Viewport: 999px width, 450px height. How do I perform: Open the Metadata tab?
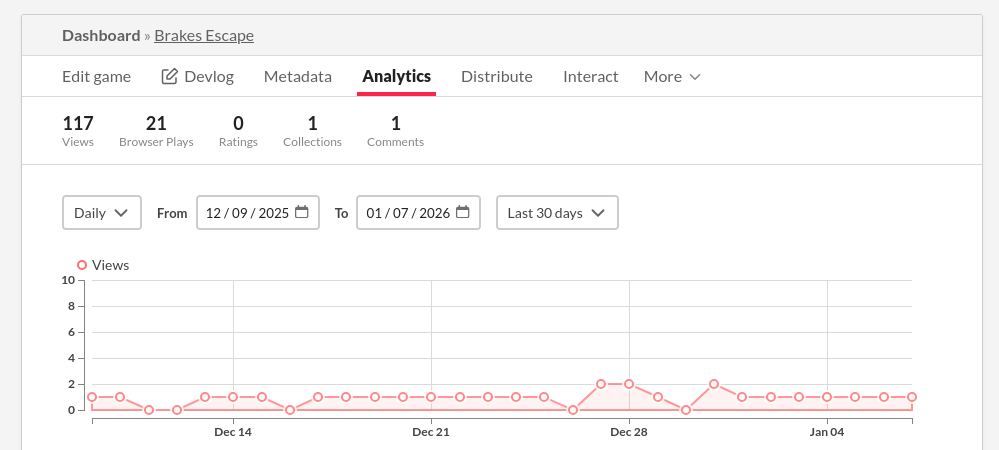297,77
